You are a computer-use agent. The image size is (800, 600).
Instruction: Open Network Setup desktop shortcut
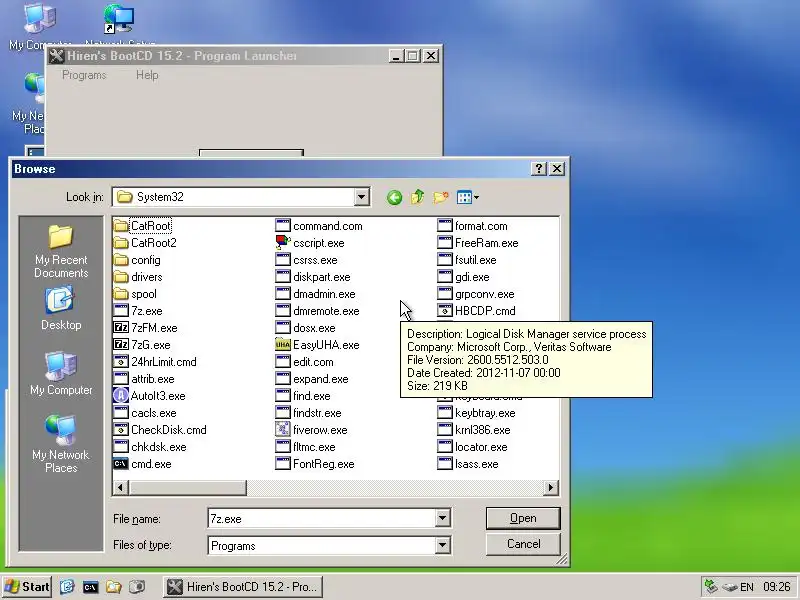pos(119,26)
